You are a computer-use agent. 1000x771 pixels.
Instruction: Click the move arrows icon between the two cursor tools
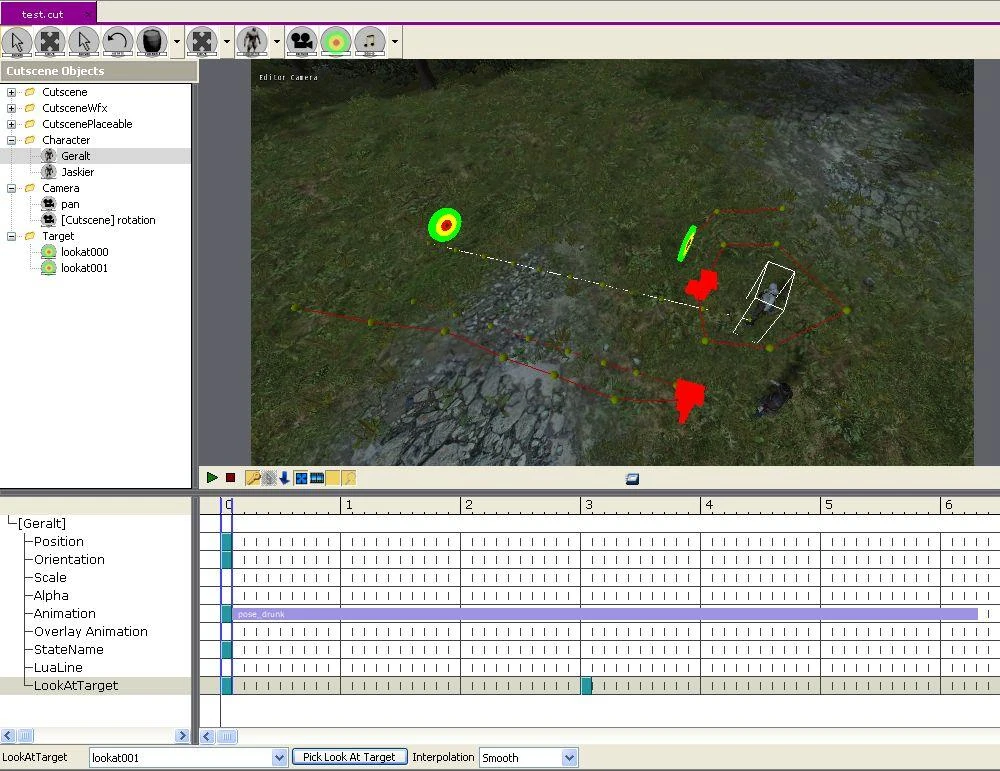pyautogui.click(x=50, y=42)
